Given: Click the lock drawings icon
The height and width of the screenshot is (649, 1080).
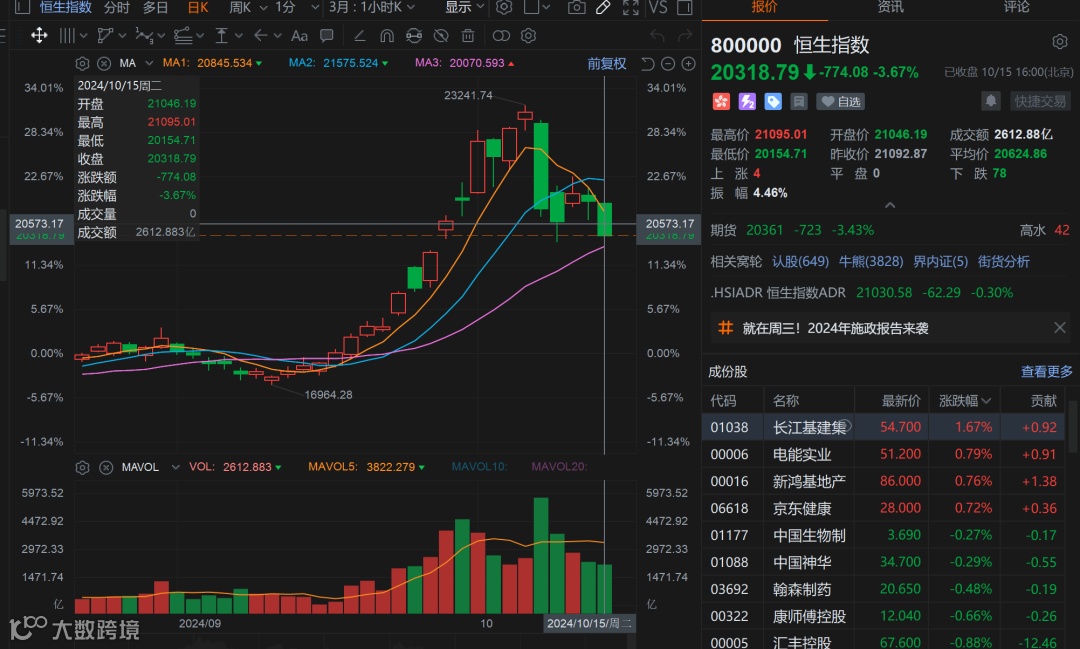Looking at the screenshot, I should tap(414, 36).
